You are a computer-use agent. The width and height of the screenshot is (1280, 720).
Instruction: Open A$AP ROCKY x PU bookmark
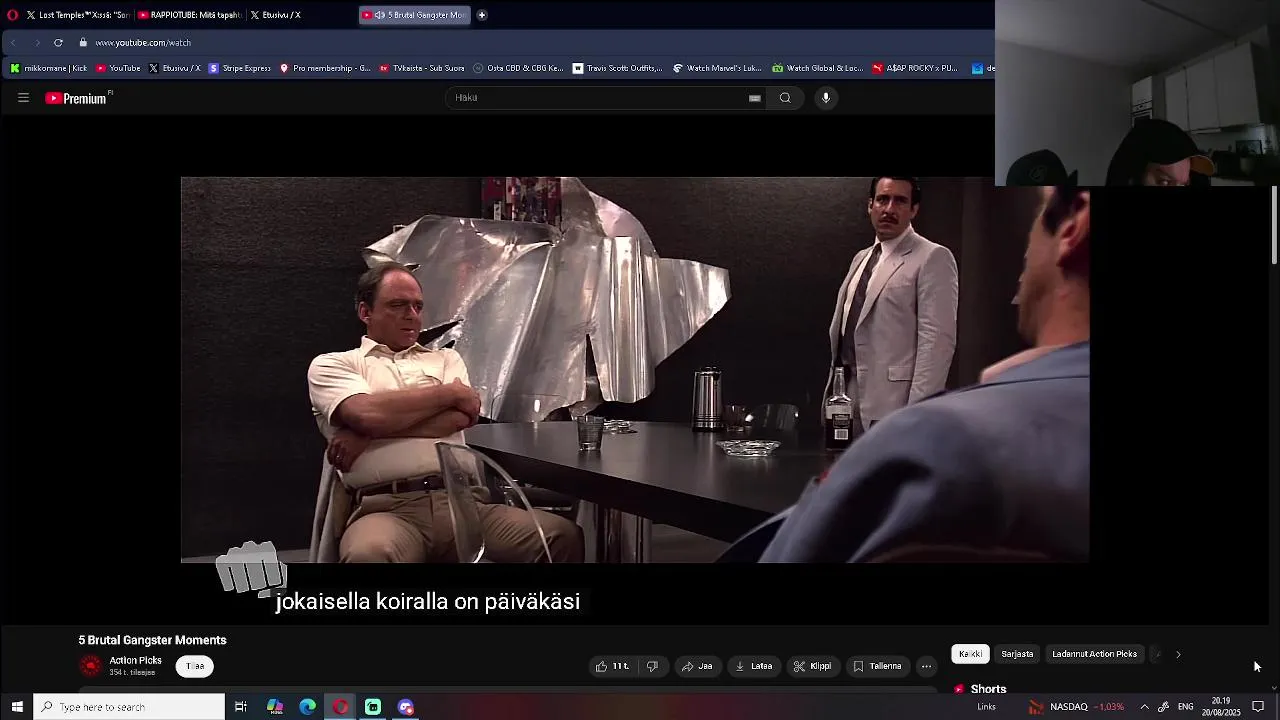915,68
